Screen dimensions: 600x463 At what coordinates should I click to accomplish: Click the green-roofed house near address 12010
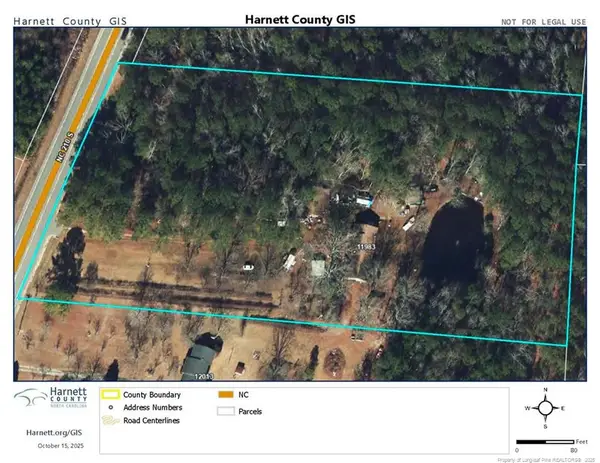pos(204,356)
